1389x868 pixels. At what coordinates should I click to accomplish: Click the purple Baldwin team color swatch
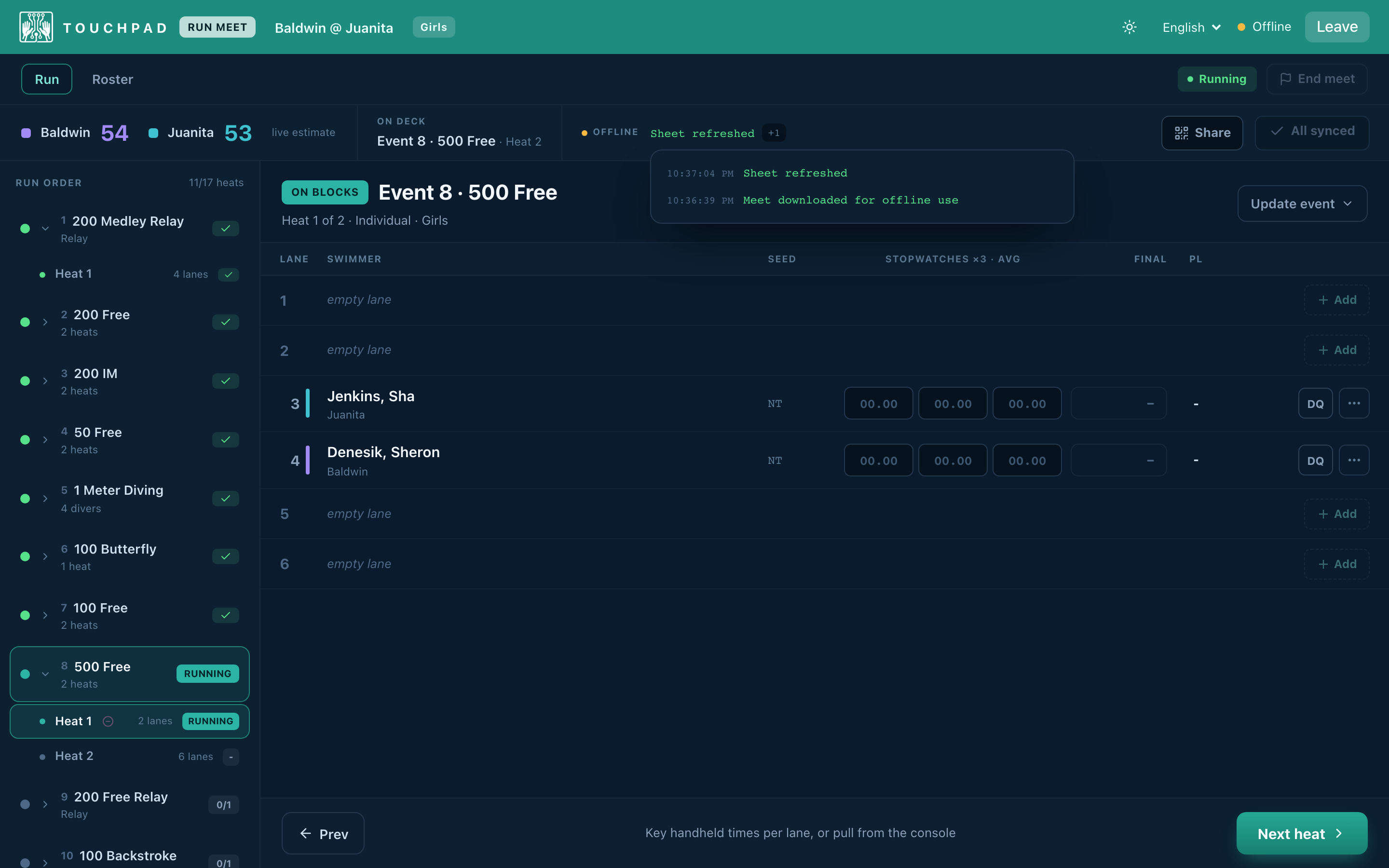pos(26,133)
